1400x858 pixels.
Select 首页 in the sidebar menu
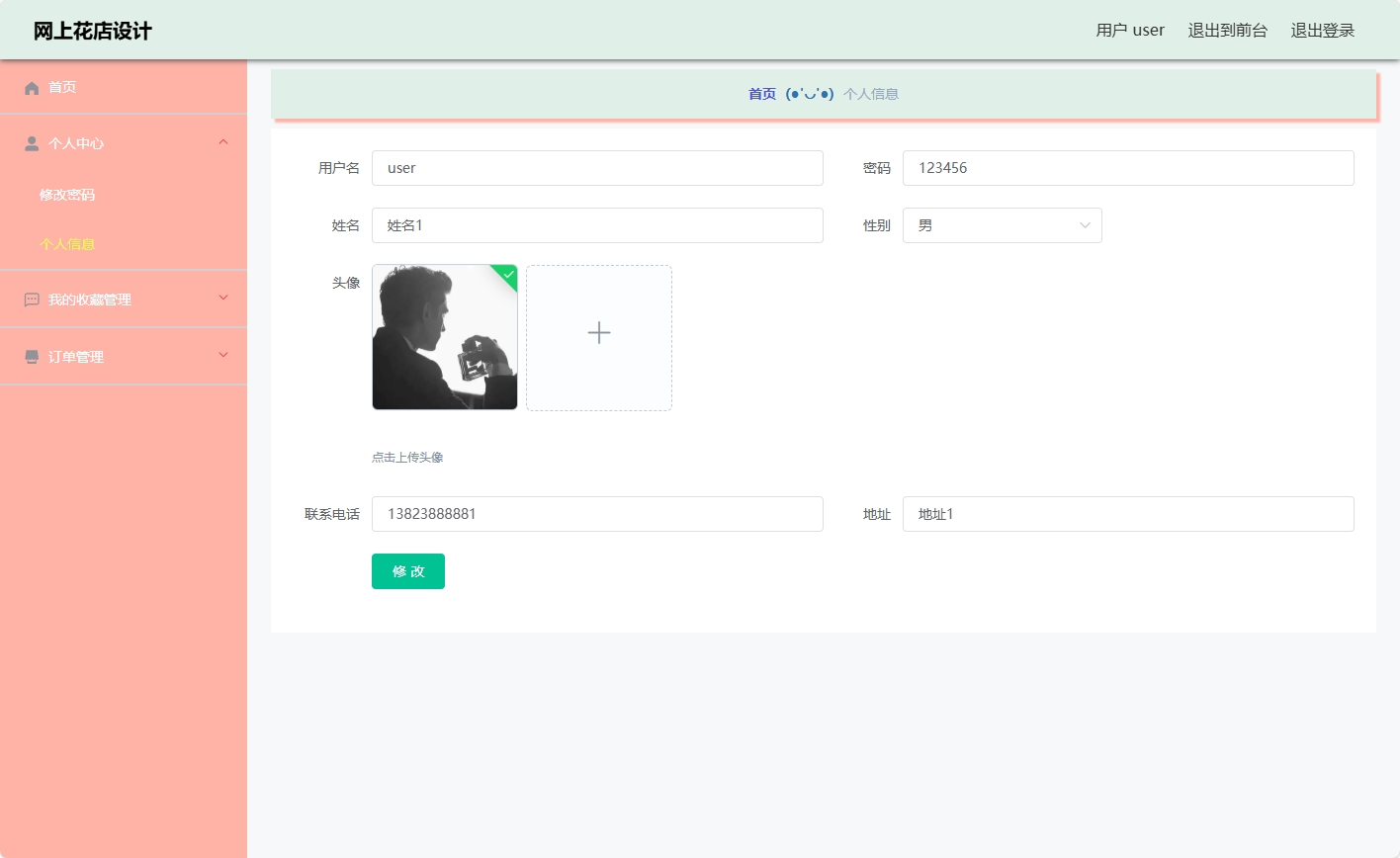click(x=61, y=87)
